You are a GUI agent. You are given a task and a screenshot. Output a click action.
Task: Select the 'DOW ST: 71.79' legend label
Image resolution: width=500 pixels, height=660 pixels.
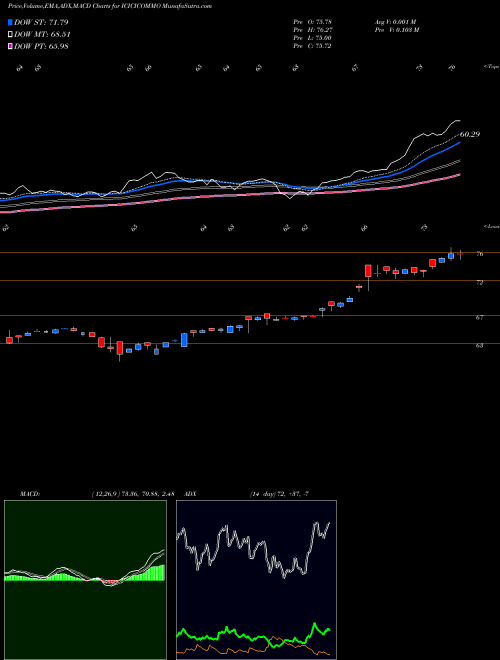tap(41, 22)
